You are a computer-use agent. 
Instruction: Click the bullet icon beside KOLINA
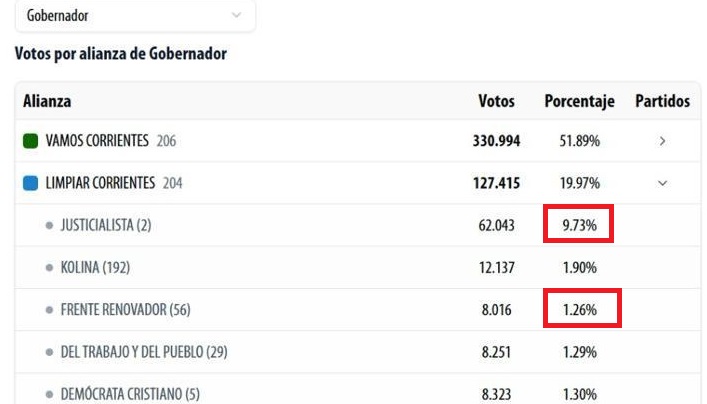[x=49, y=268]
